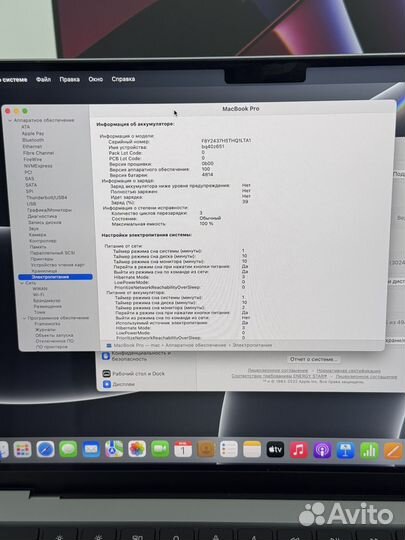
Task: Select FireWire in the sidebar
Action: [33, 159]
